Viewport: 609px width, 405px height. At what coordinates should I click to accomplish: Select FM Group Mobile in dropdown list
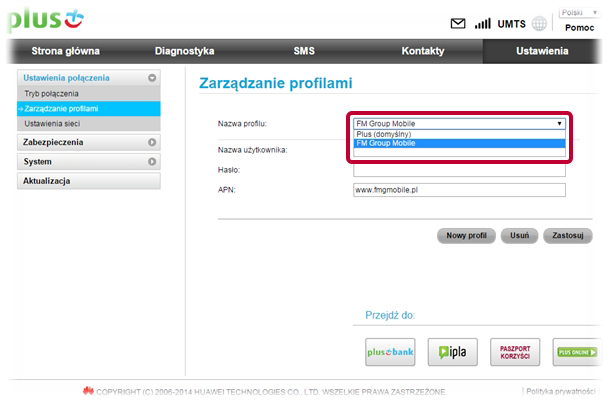459,143
